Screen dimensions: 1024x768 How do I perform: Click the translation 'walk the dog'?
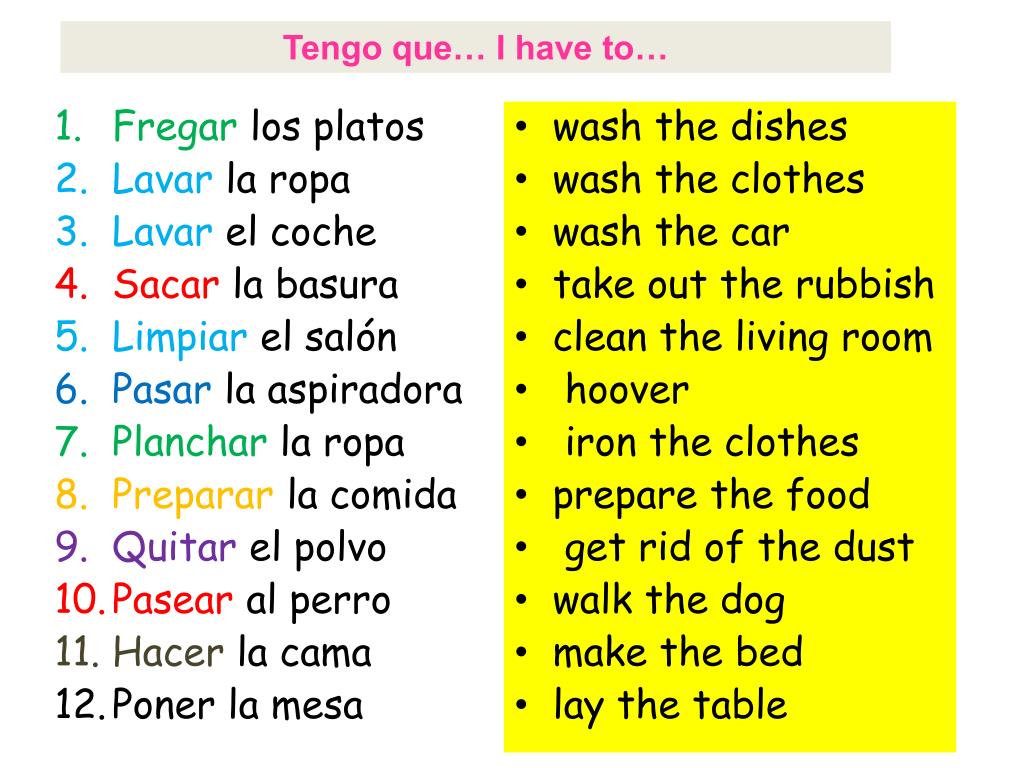point(669,601)
